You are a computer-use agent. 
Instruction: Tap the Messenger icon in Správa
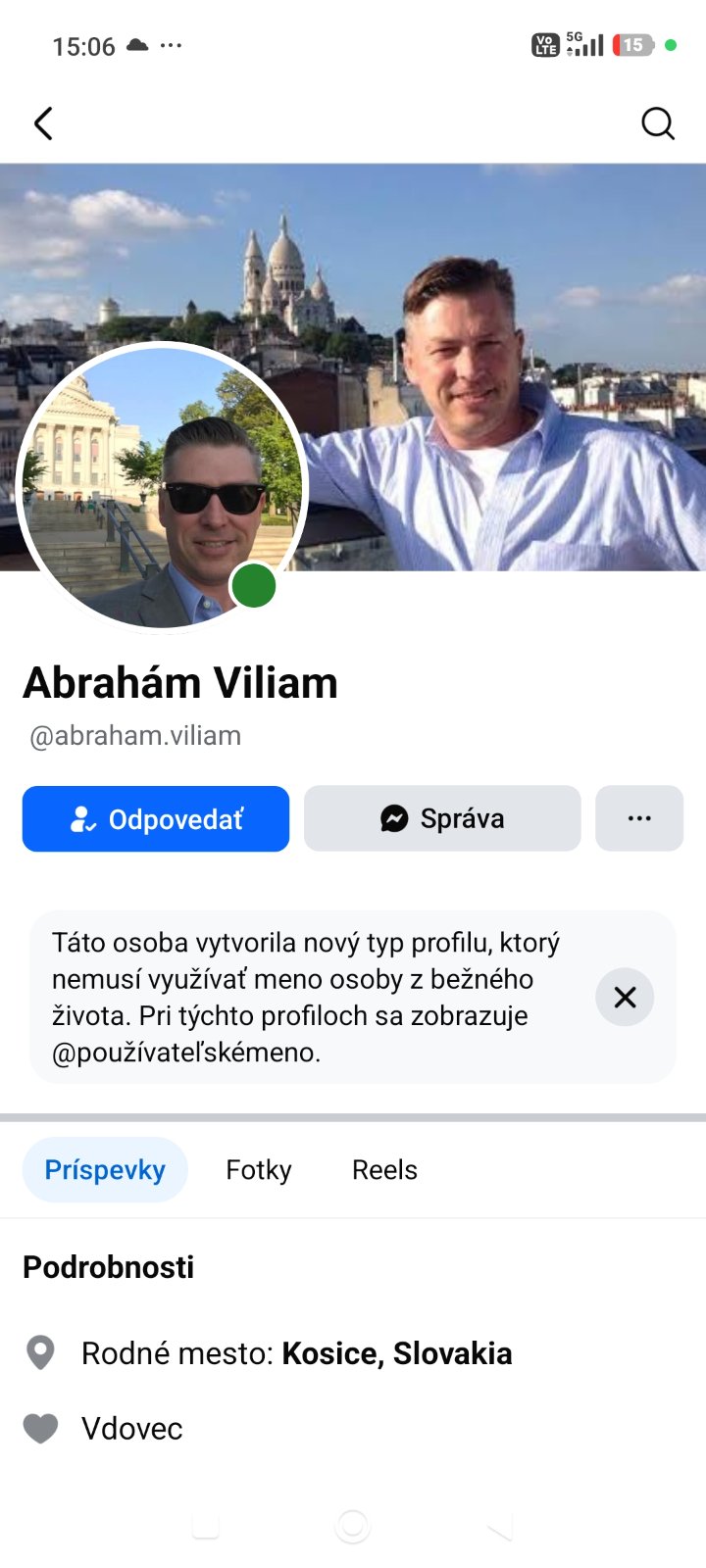coord(394,818)
